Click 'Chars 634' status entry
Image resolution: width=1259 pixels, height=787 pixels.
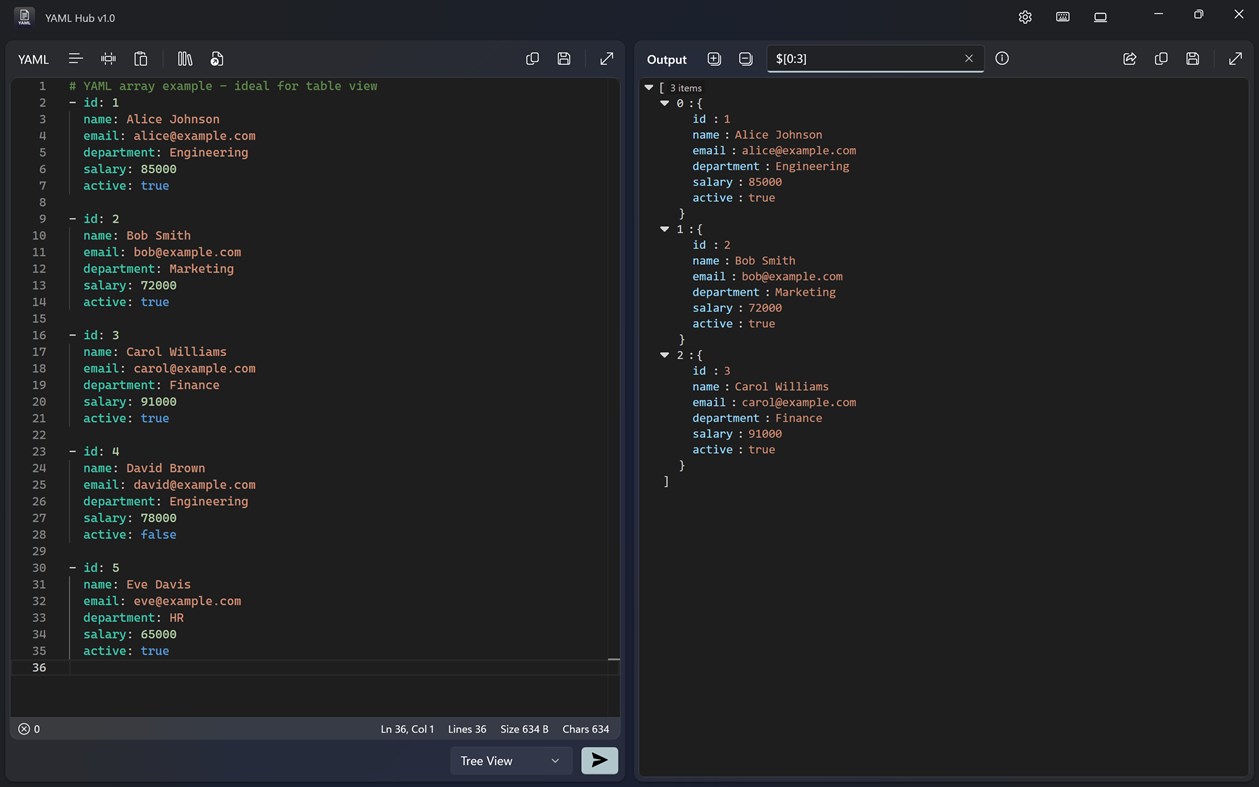[x=586, y=729]
